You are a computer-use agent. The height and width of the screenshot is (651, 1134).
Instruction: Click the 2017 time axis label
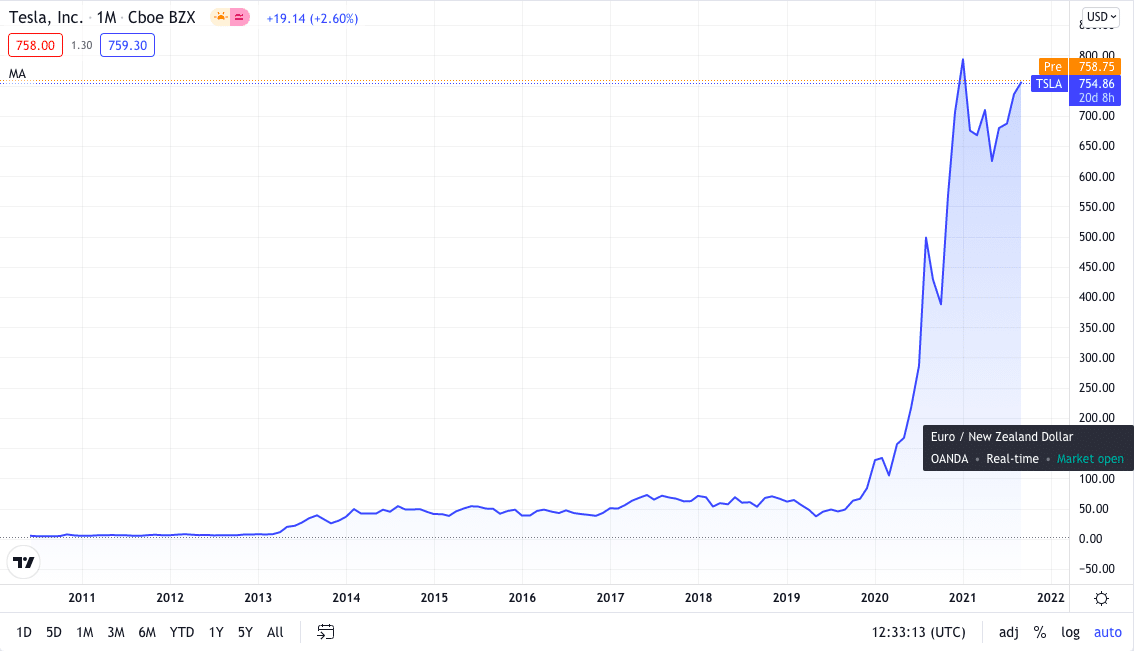[610, 597]
